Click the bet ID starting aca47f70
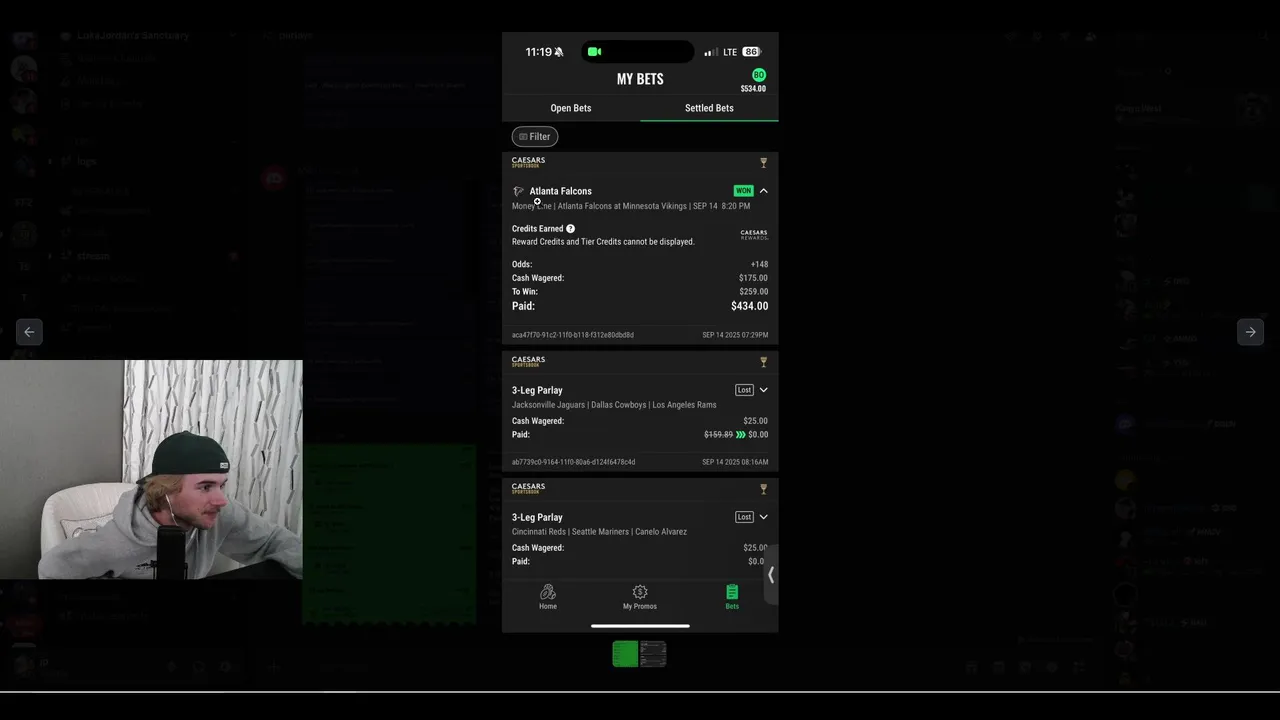 573,335
